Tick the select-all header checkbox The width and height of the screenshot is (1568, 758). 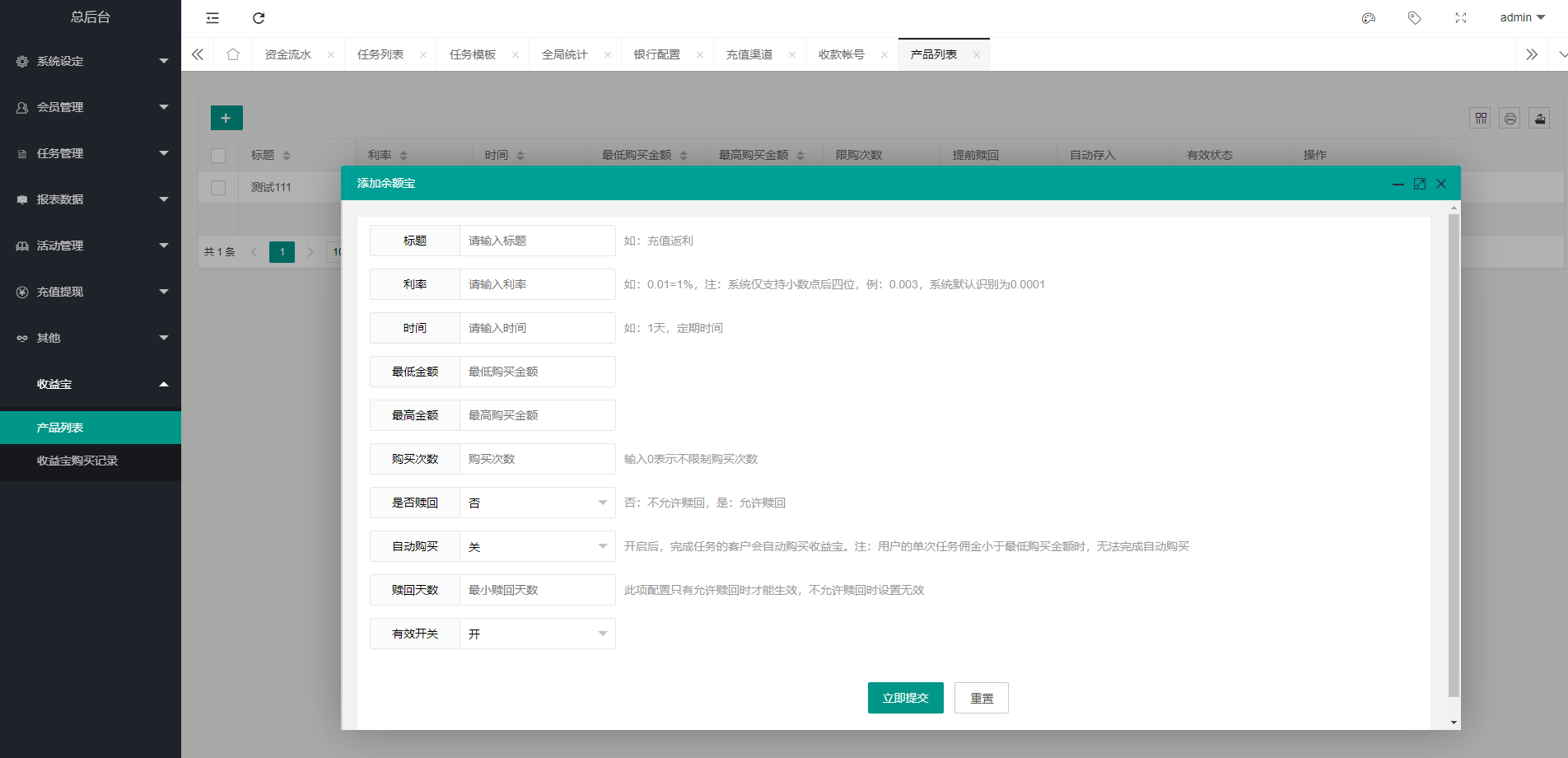218,155
